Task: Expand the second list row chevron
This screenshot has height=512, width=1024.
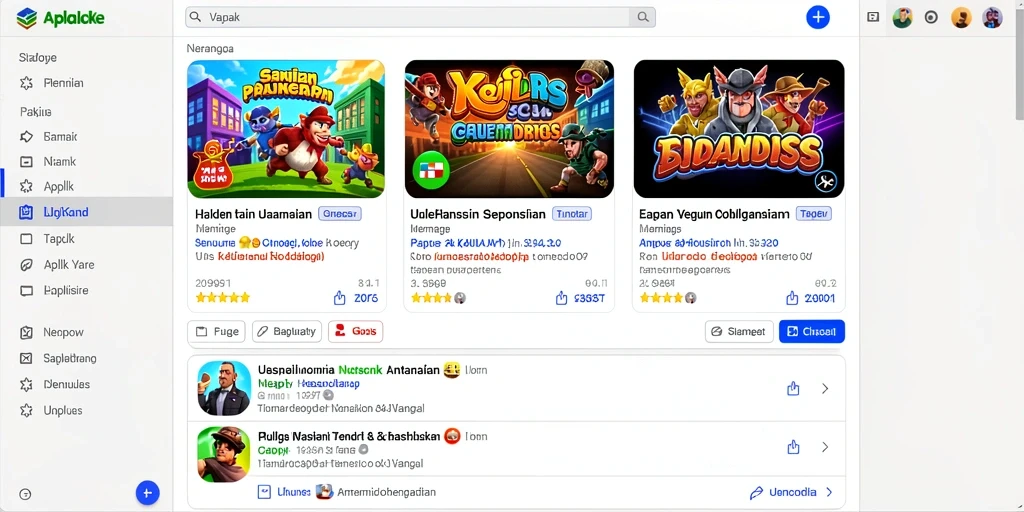Action: 825,447
